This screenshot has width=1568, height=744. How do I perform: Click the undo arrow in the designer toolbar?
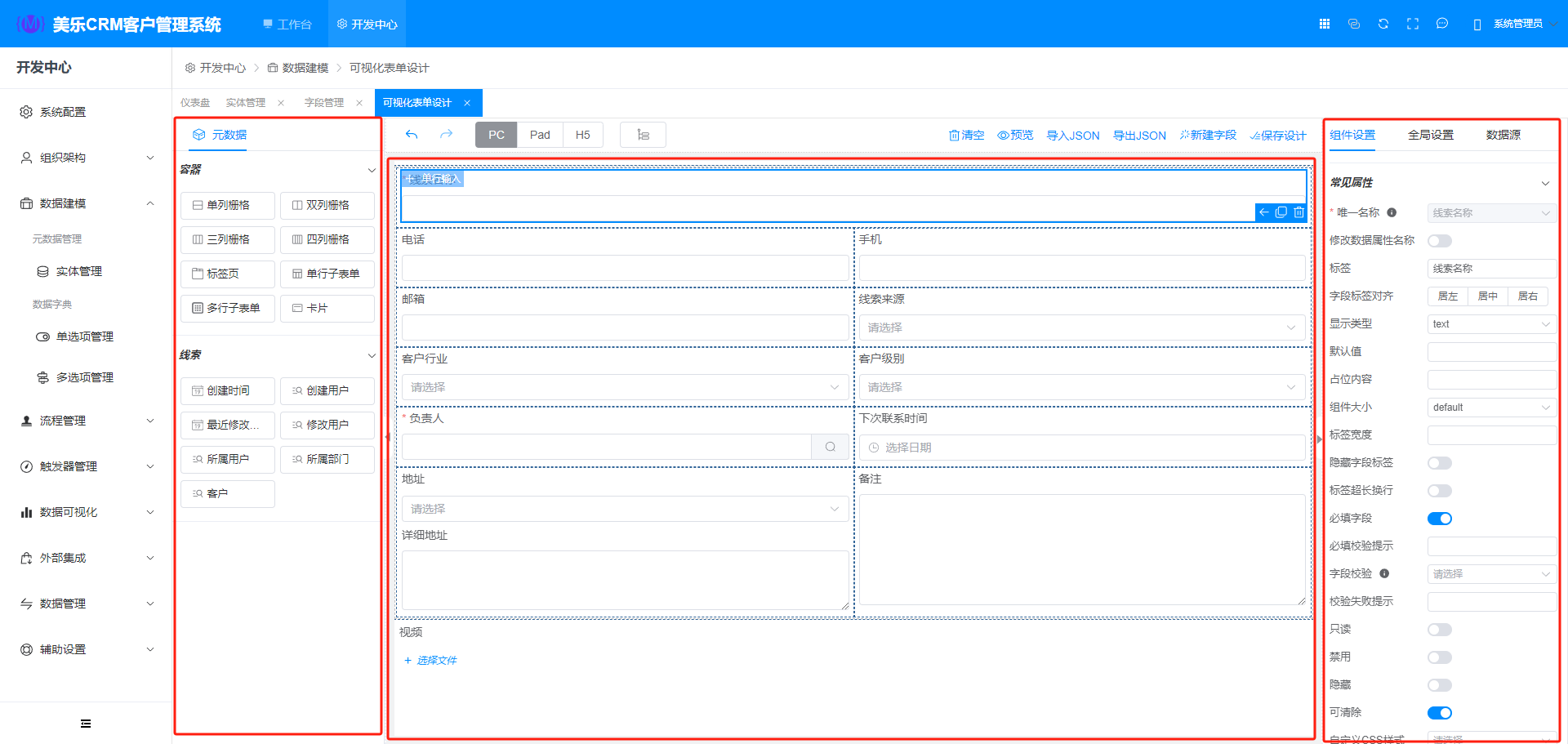point(412,135)
